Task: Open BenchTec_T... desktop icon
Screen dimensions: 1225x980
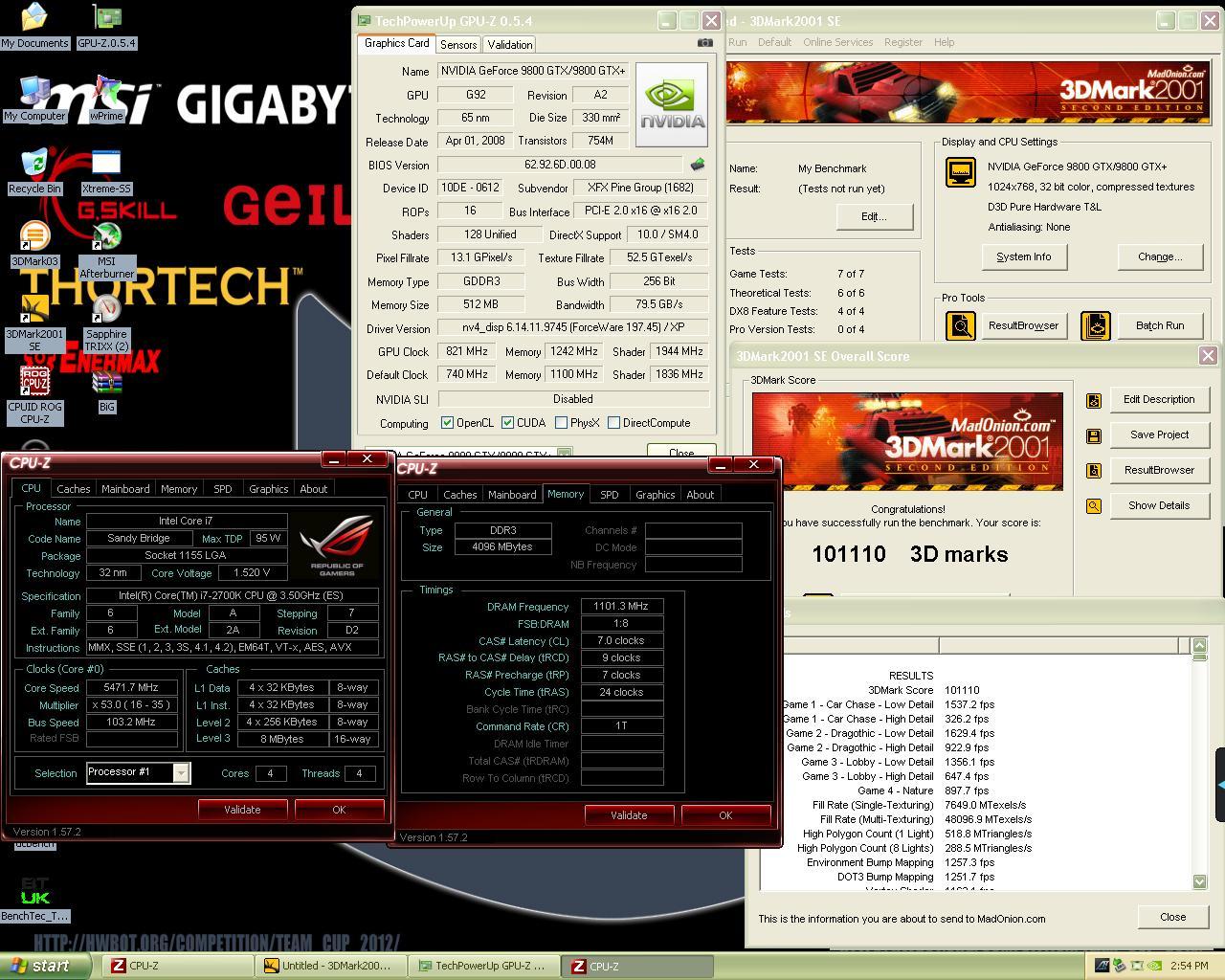Action: coord(34,900)
